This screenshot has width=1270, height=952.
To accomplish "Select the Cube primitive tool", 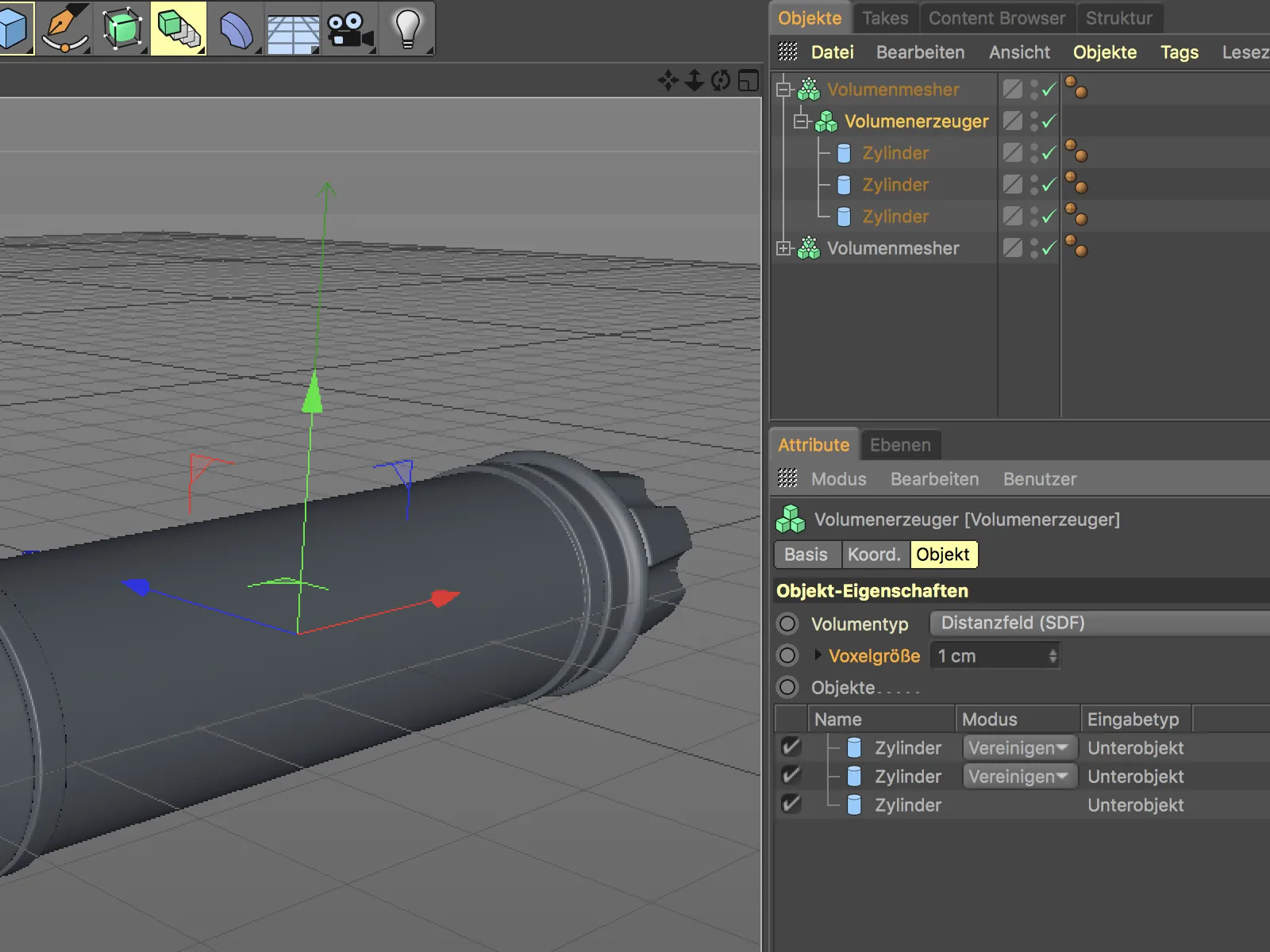I will tap(14, 29).
